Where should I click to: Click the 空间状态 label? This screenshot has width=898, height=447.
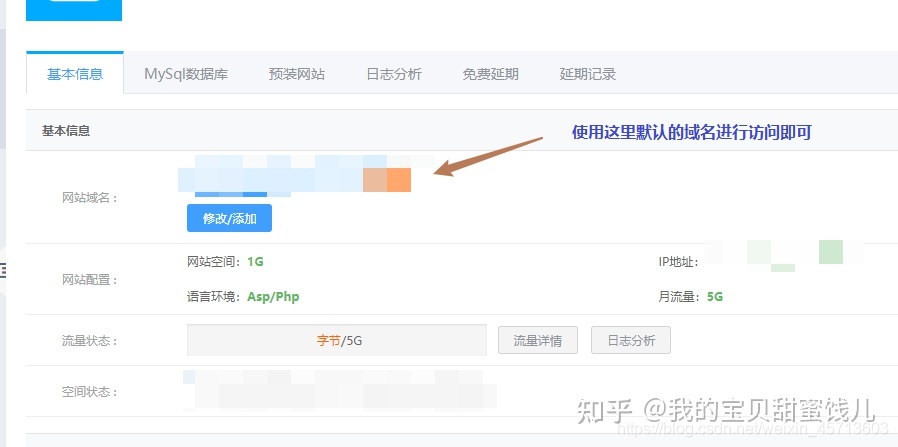90,392
